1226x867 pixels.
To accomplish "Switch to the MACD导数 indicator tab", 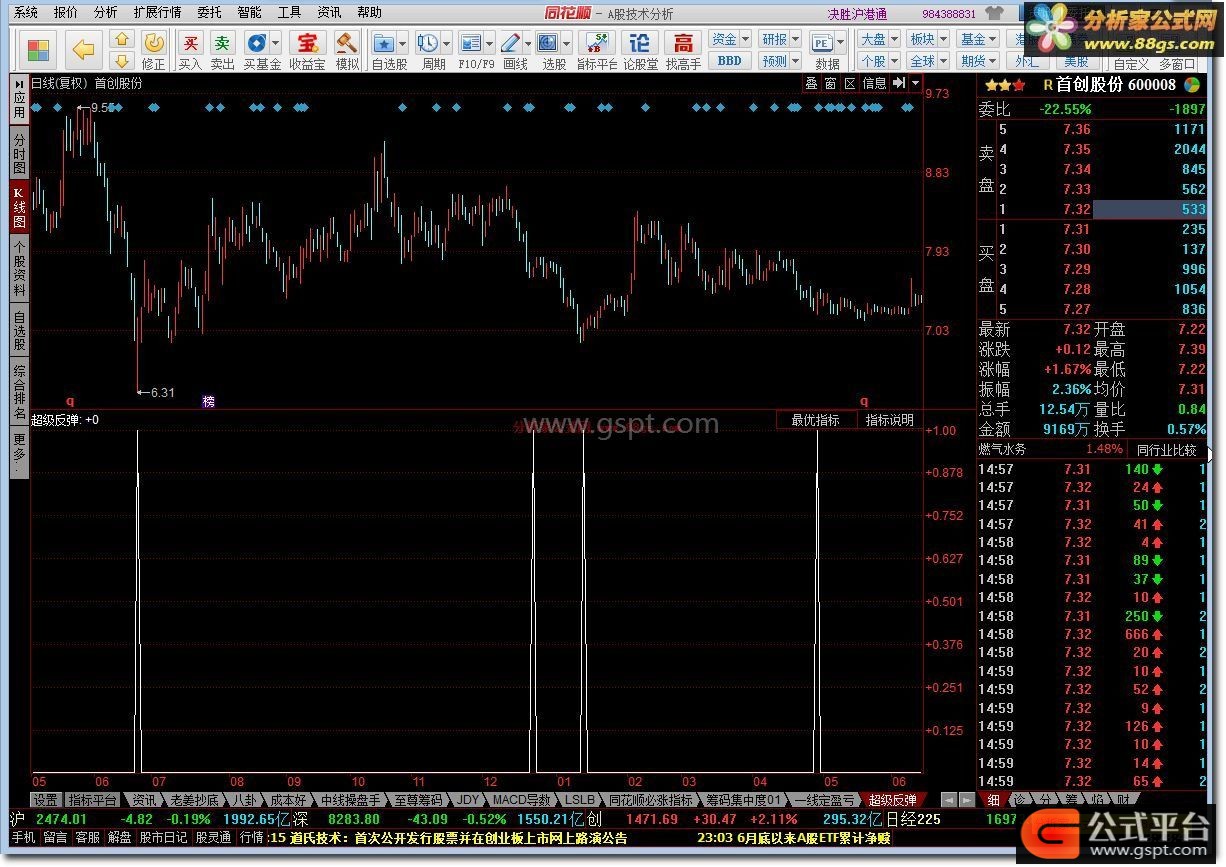I will click(521, 800).
